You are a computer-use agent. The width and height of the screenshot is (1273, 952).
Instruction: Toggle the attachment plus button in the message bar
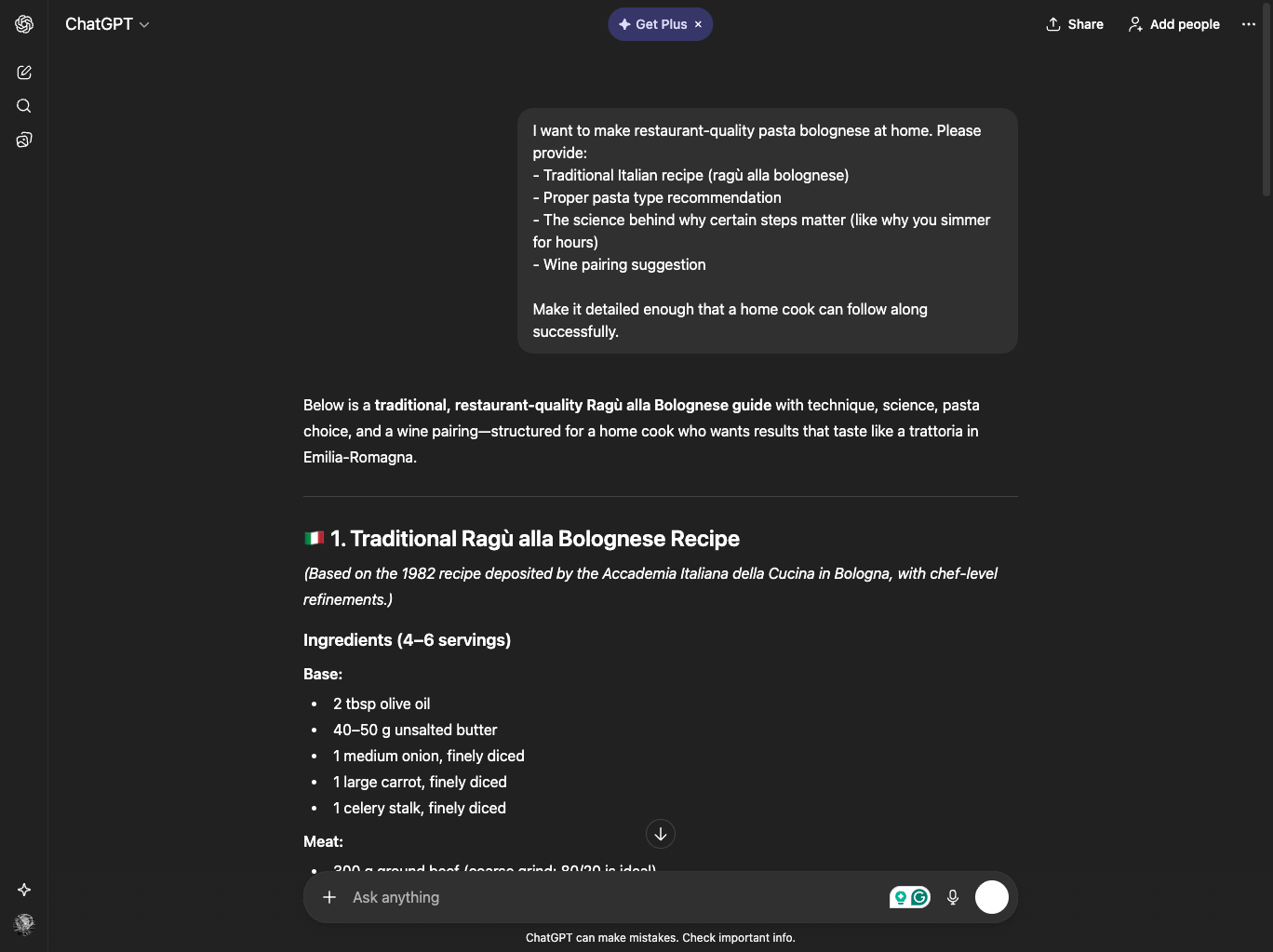(329, 897)
